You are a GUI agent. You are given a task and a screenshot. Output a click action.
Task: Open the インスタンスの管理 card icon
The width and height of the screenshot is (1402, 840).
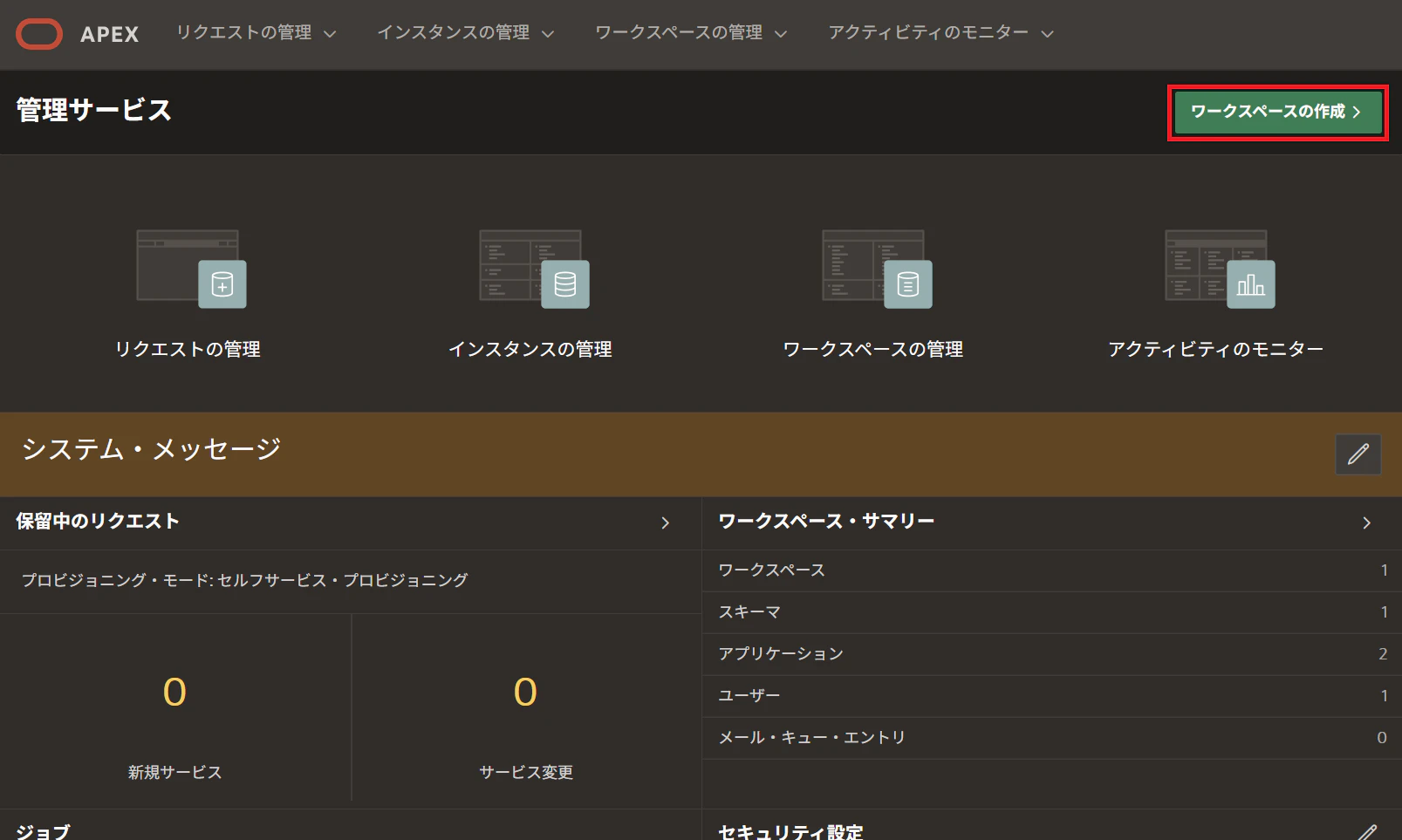(535, 269)
